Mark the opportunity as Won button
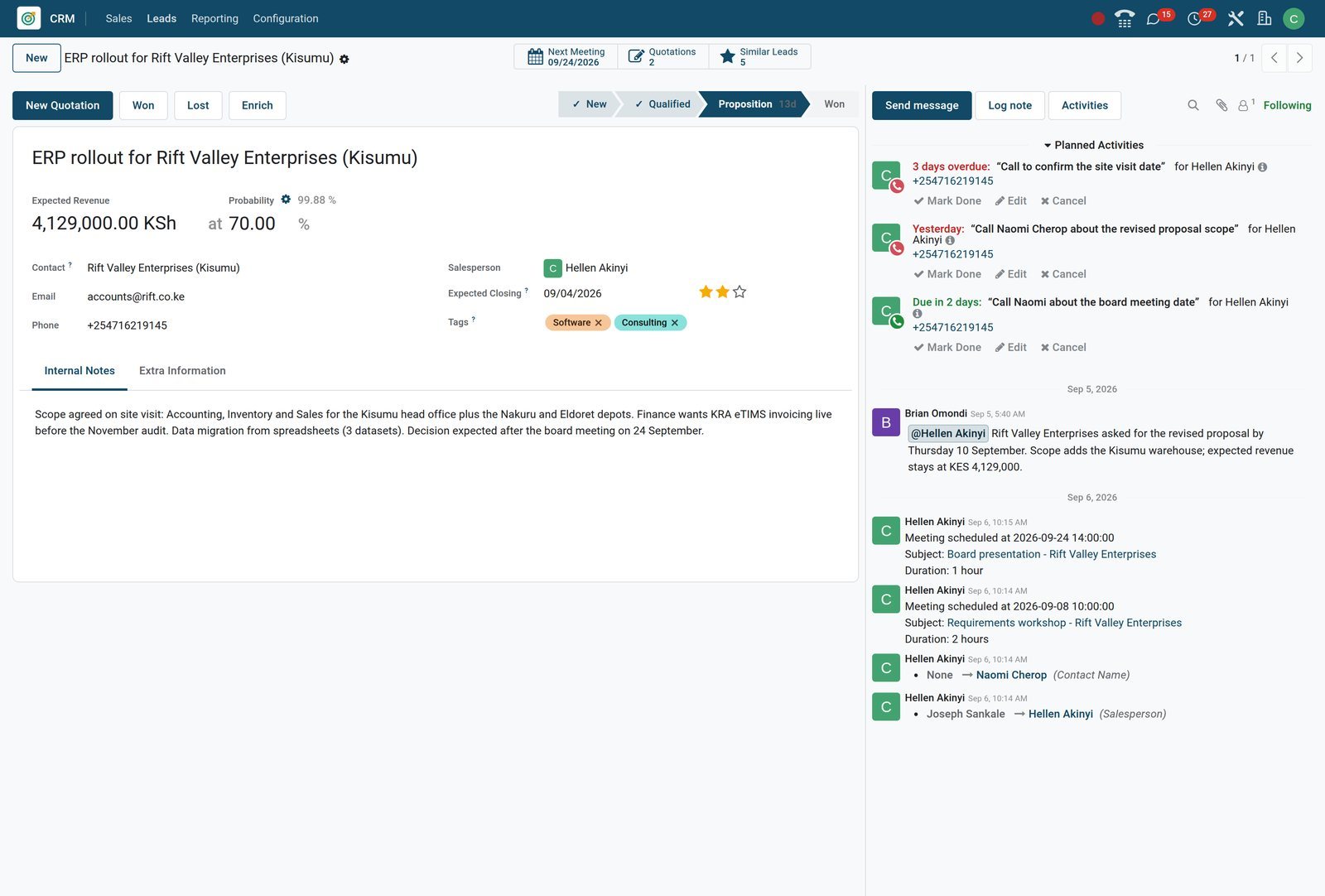Screen dimensions: 1325x896 tap(143, 105)
